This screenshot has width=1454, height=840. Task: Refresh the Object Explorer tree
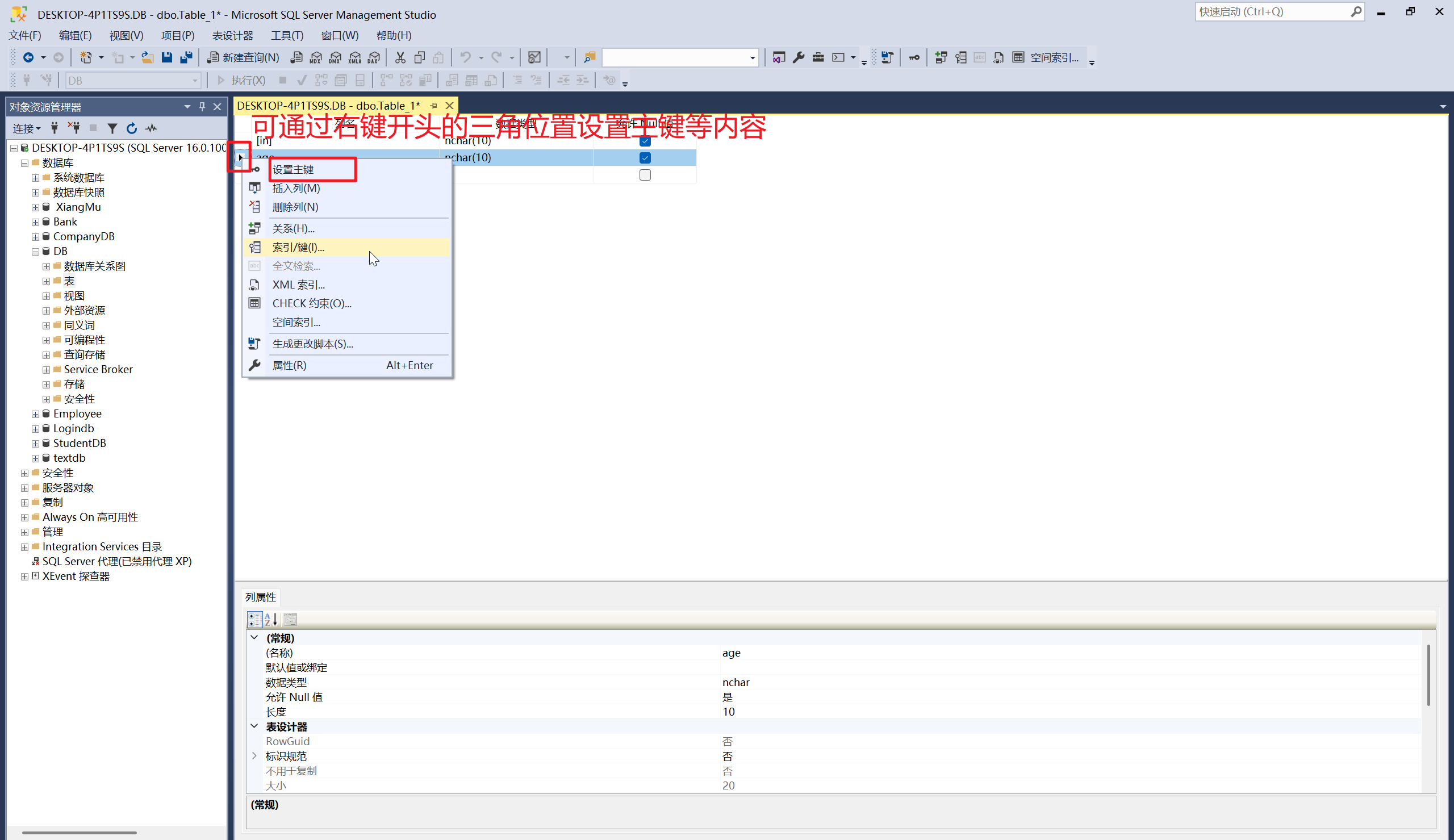click(x=132, y=128)
